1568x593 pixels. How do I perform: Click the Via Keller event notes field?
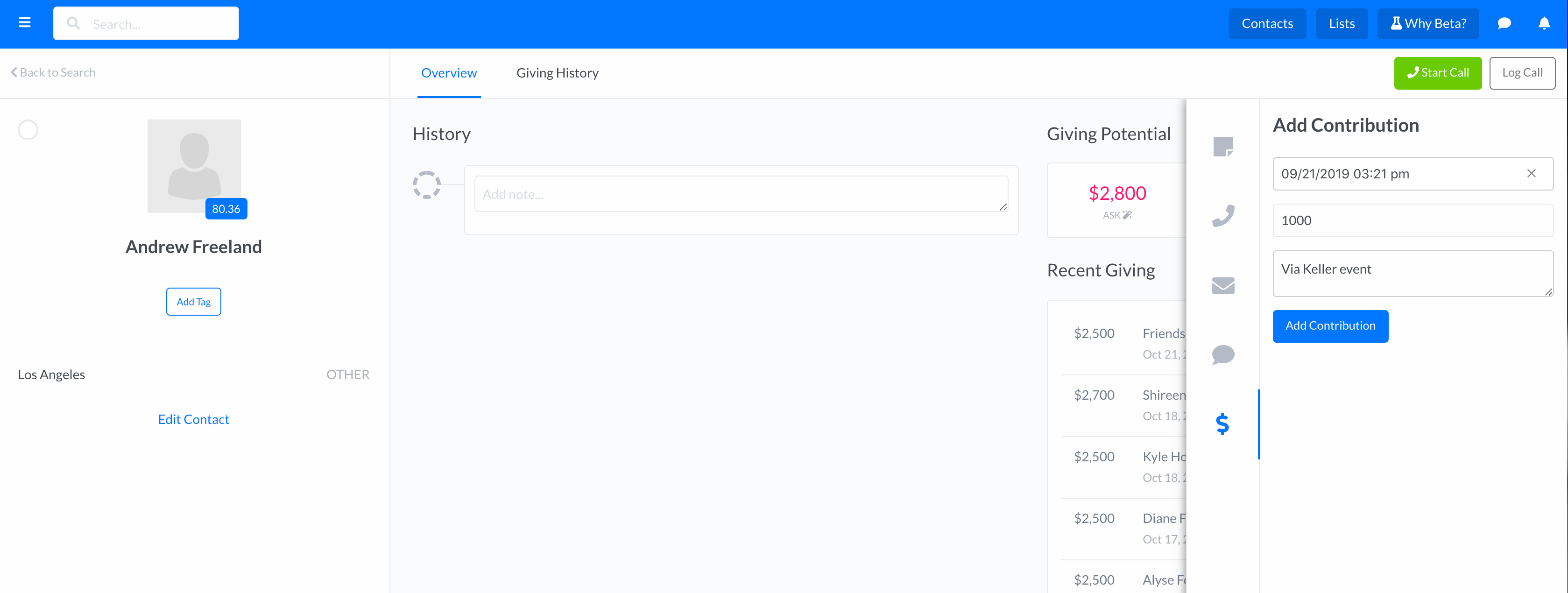tap(1413, 273)
